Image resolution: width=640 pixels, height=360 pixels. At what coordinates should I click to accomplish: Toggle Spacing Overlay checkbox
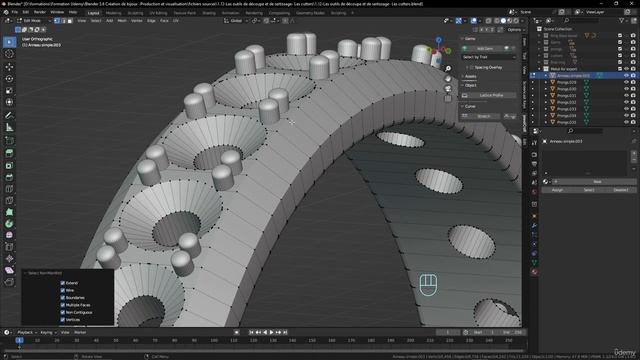point(472,67)
